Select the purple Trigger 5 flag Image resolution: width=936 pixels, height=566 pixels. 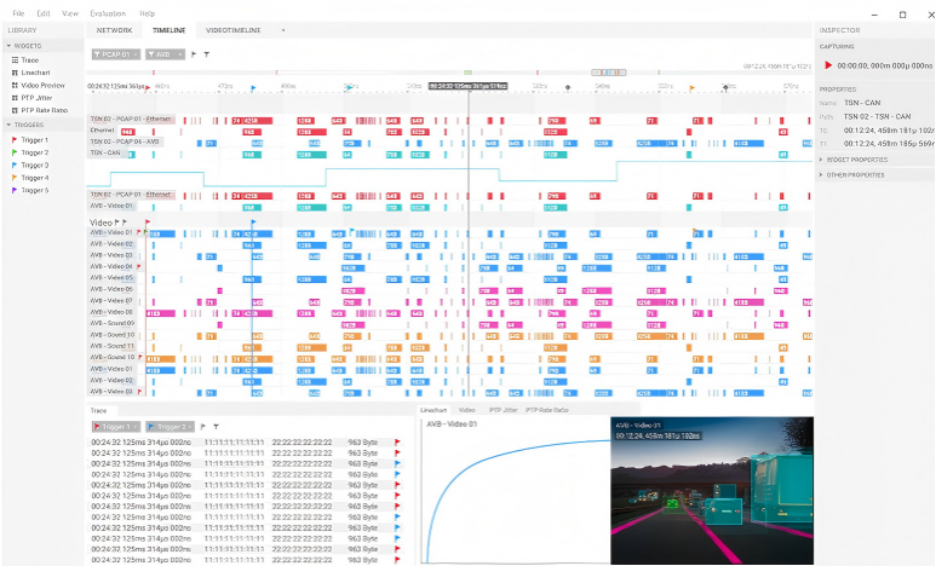tap(14, 190)
